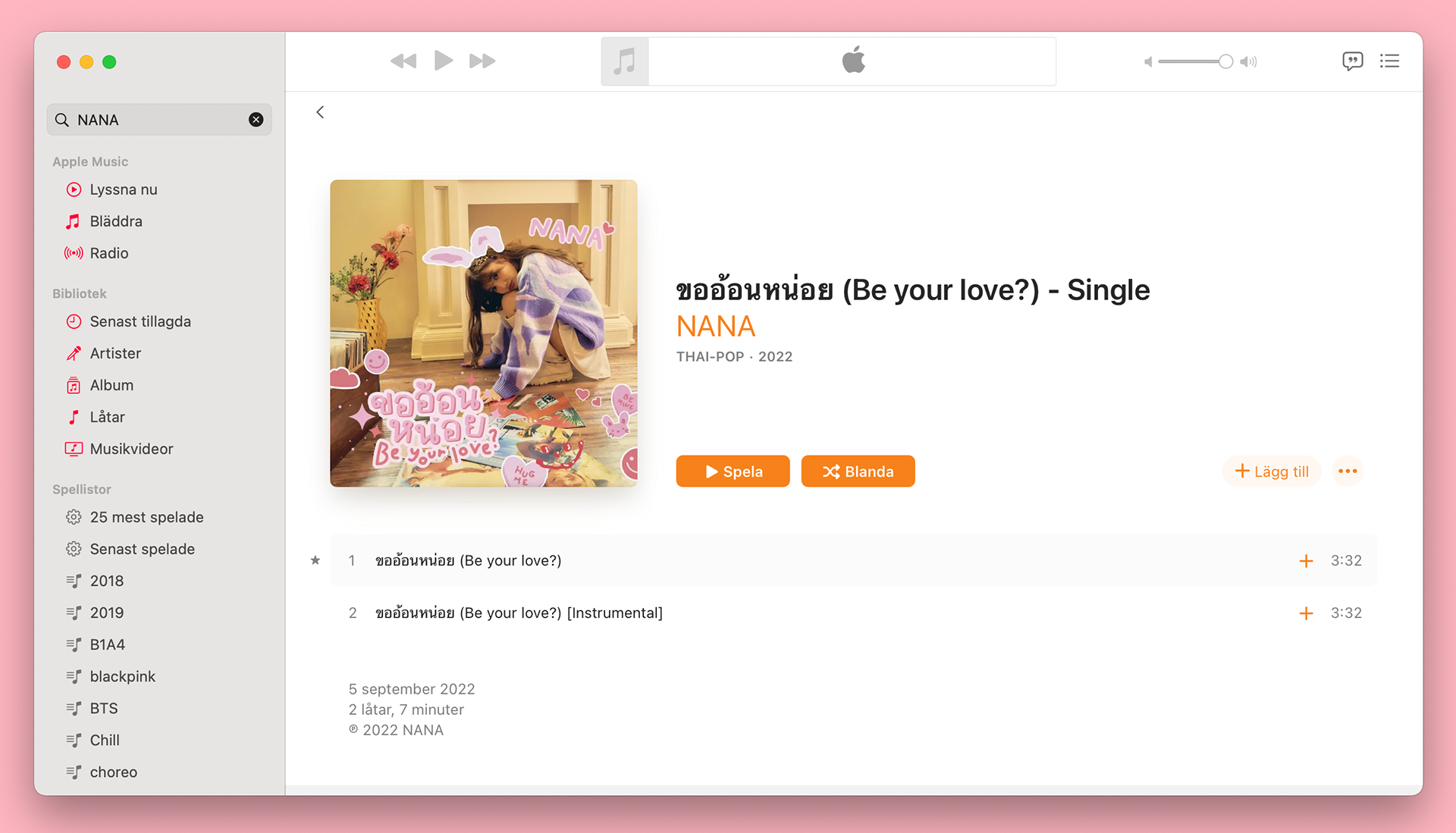Screen dimensions: 1456x833
Task: Click the Blanda shuffle button
Action: (x=858, y=471)
